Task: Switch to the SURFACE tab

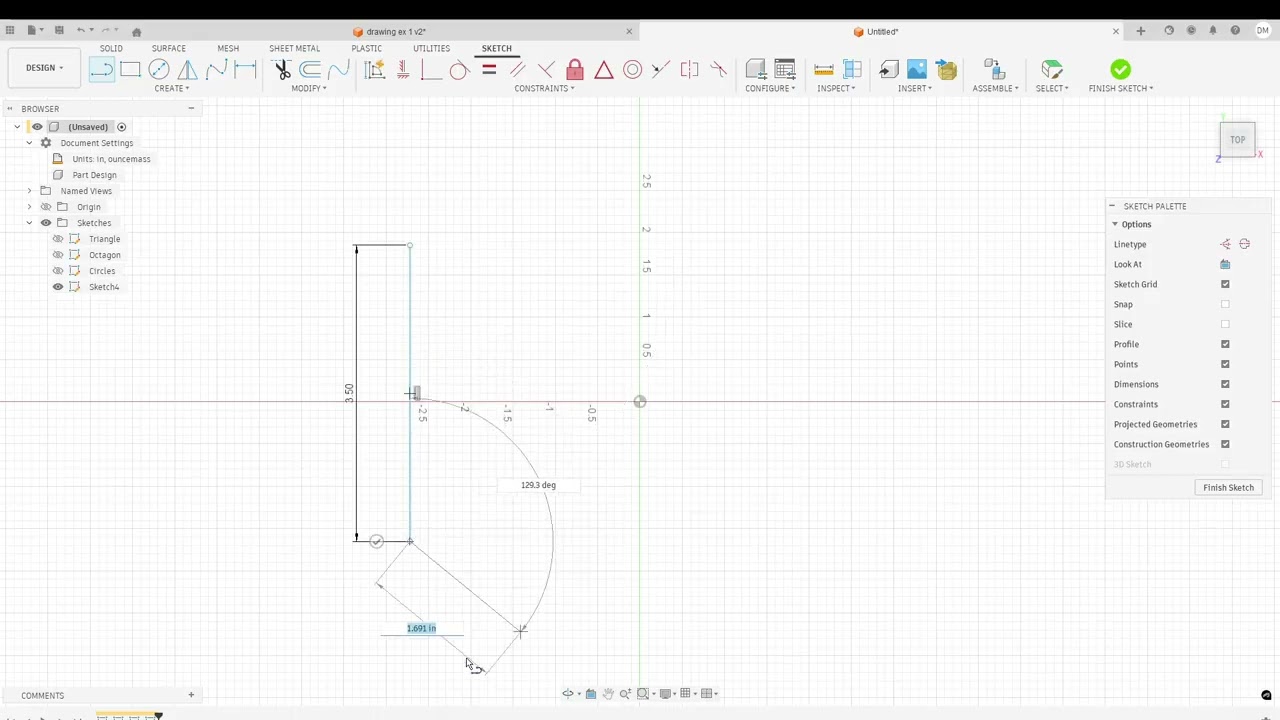Action: [x=168, y=48]
